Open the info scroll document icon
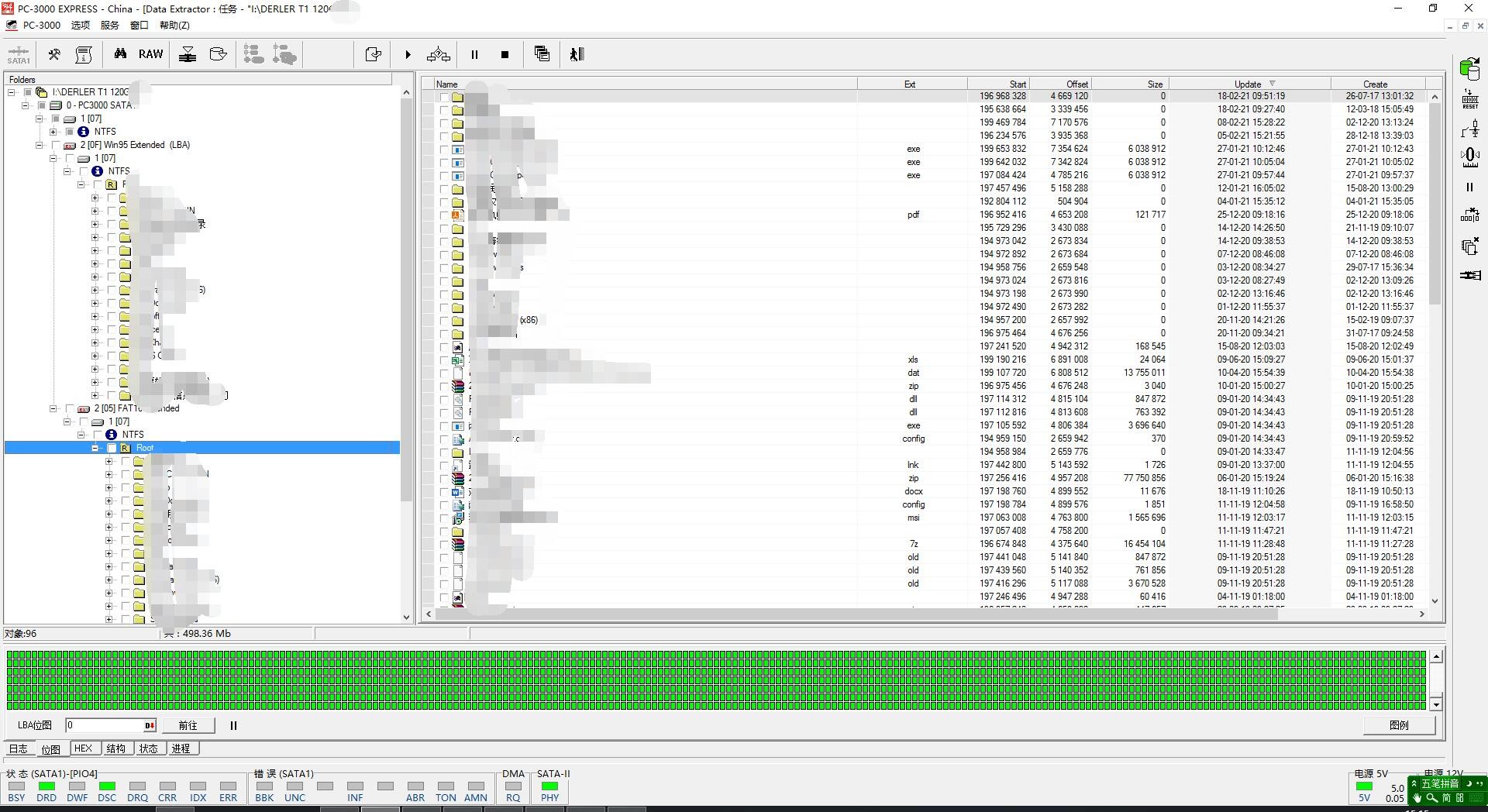The height and width of the screenshot is (812, 1488). coord(84,54)
